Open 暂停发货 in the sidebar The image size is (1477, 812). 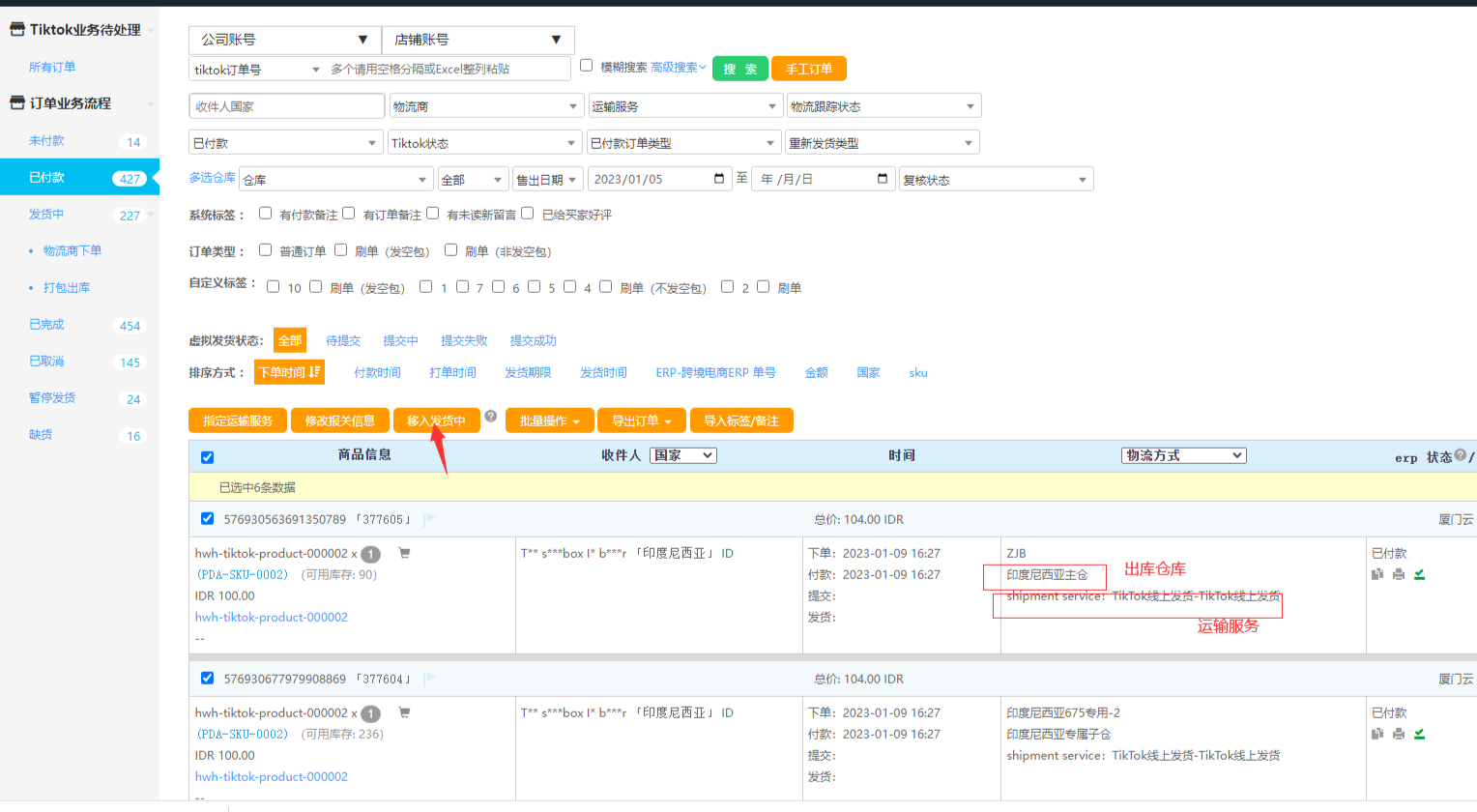tap(52, 397)
